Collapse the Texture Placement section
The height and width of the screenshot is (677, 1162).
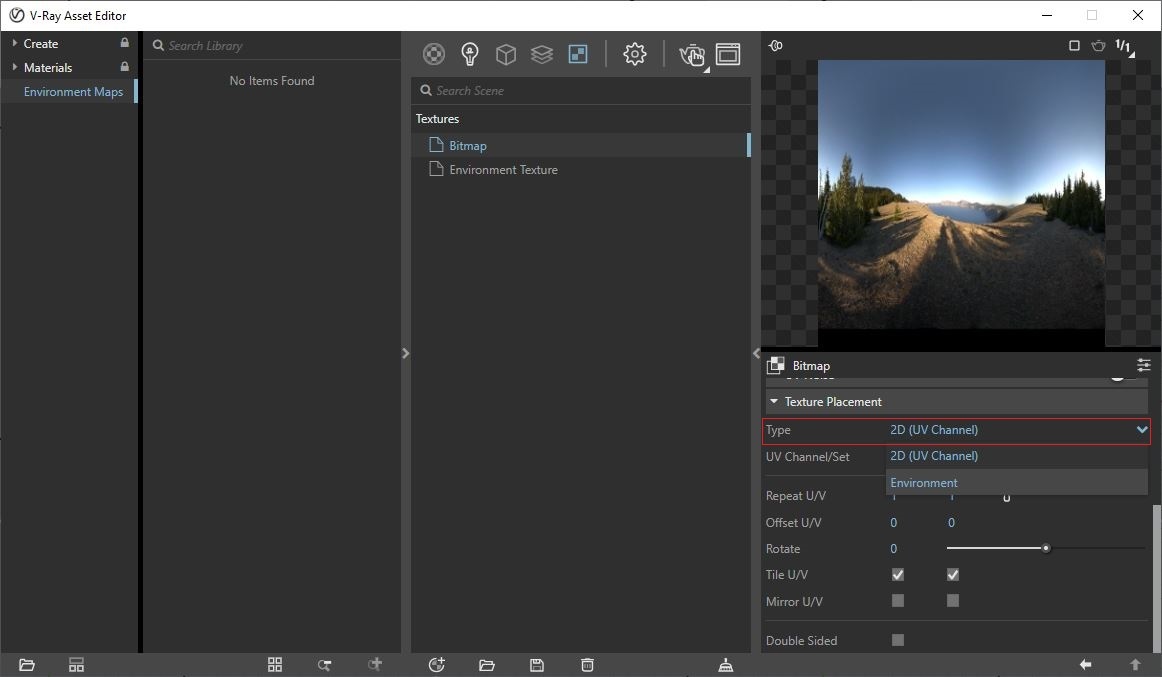(774, 401)
